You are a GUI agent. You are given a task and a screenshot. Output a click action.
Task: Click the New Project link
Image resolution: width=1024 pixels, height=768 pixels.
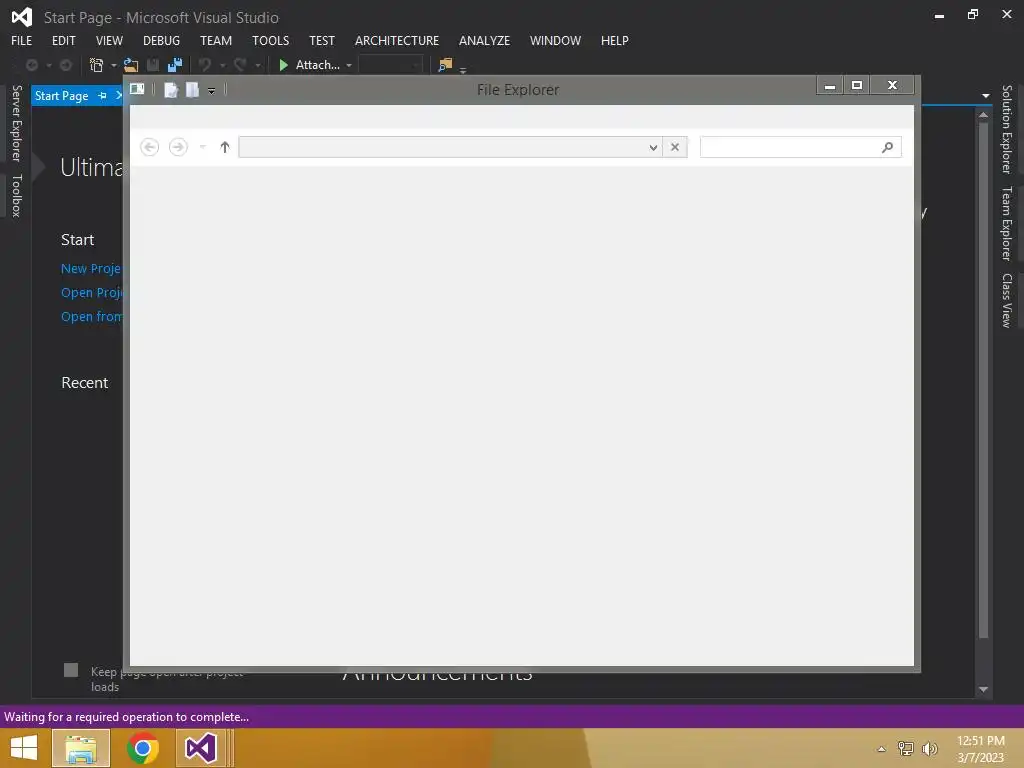coord(91,268)
